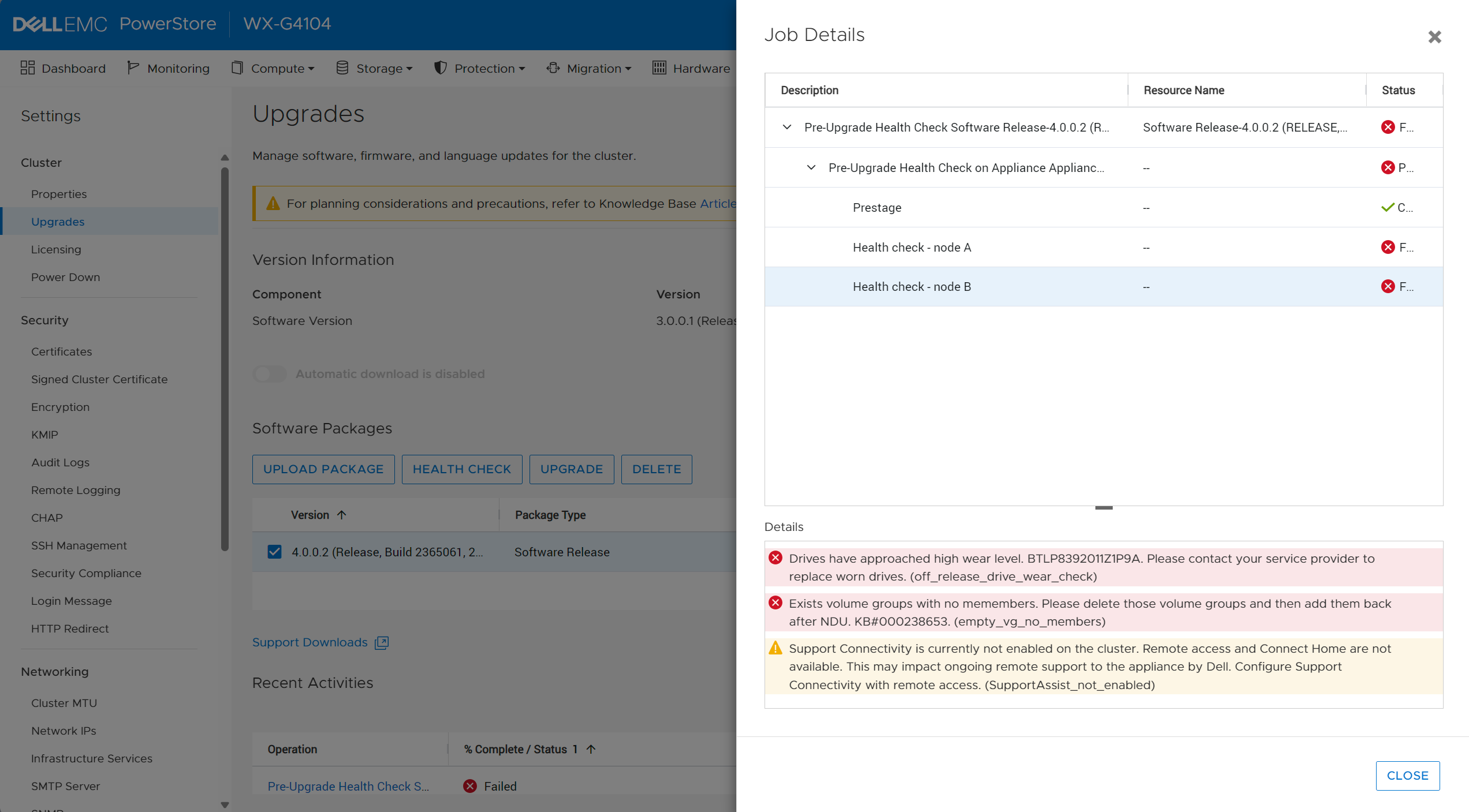This screenshot has width=1469, height=812.
Task: Collapse Pre-Upgrade Health Check on Appliance row
Action: pos(811,168)
